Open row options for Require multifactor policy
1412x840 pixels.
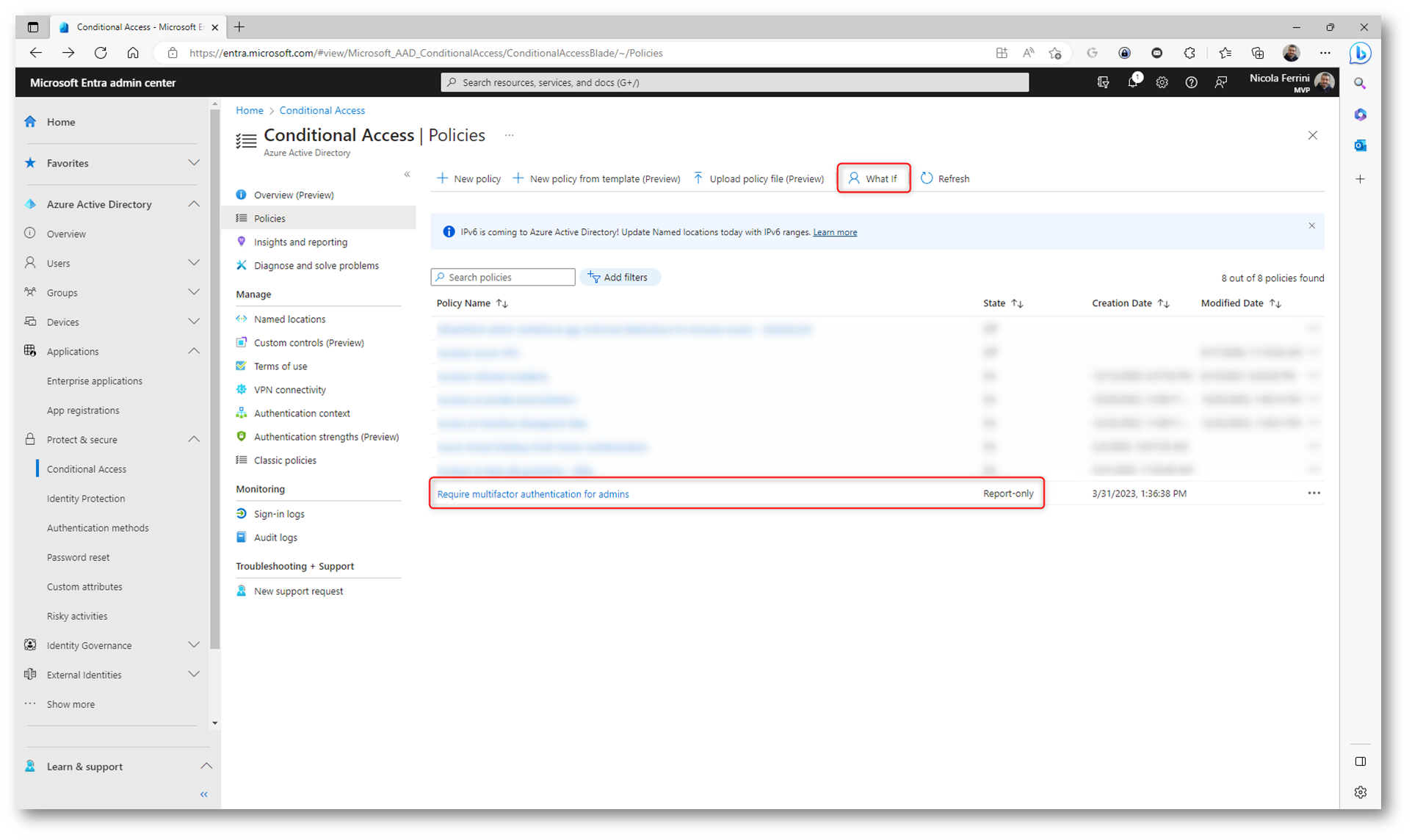(1314, 493)
